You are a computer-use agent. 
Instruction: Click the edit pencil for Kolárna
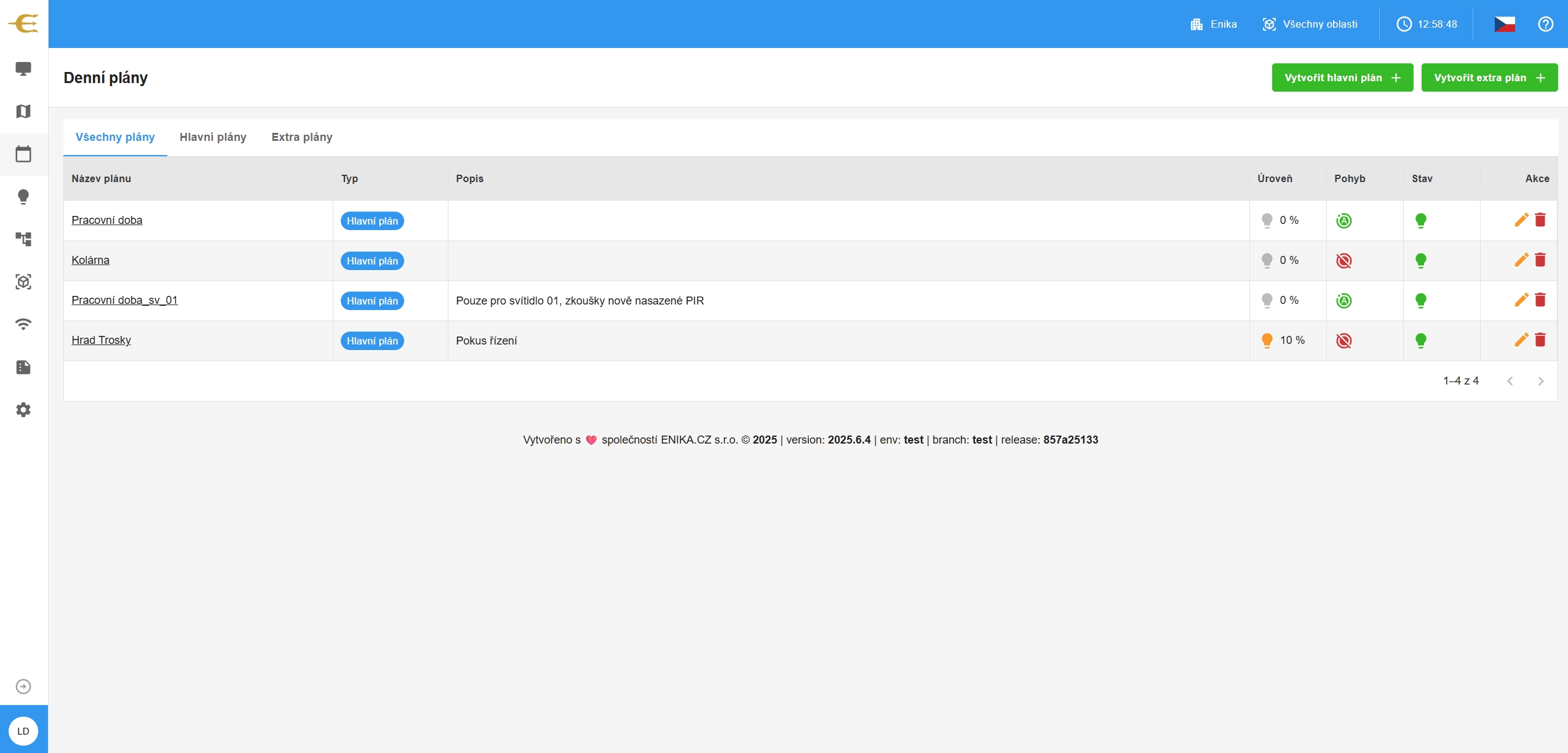(1521, 260)
